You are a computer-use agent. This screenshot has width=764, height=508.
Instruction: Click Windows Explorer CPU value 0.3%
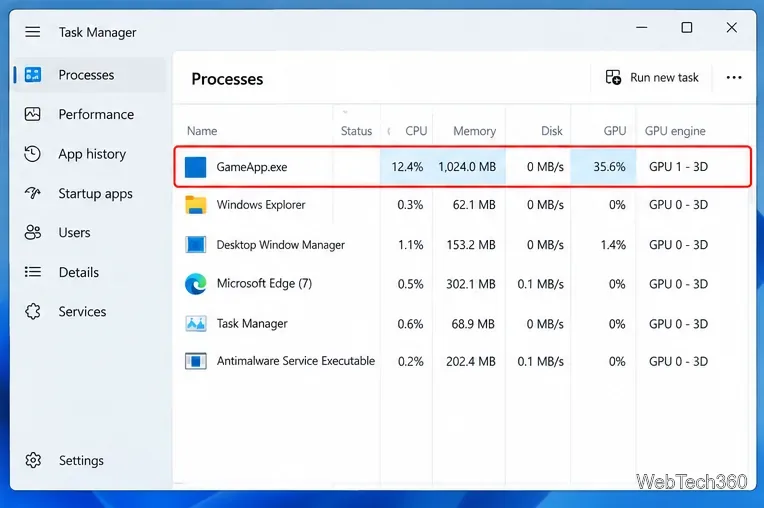point(410,205)
